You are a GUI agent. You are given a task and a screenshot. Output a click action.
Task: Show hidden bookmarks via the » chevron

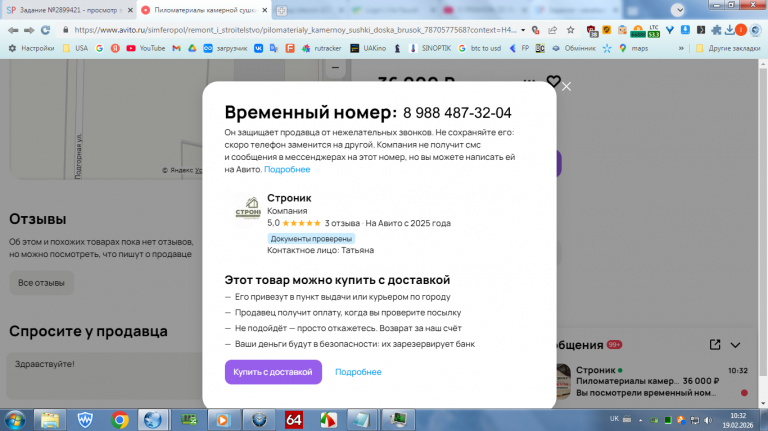click(x=681, y=48)
